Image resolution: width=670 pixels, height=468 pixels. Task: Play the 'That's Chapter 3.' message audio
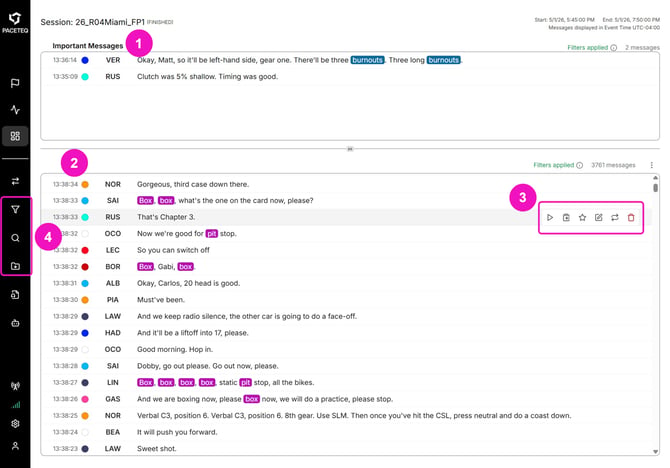550,218
